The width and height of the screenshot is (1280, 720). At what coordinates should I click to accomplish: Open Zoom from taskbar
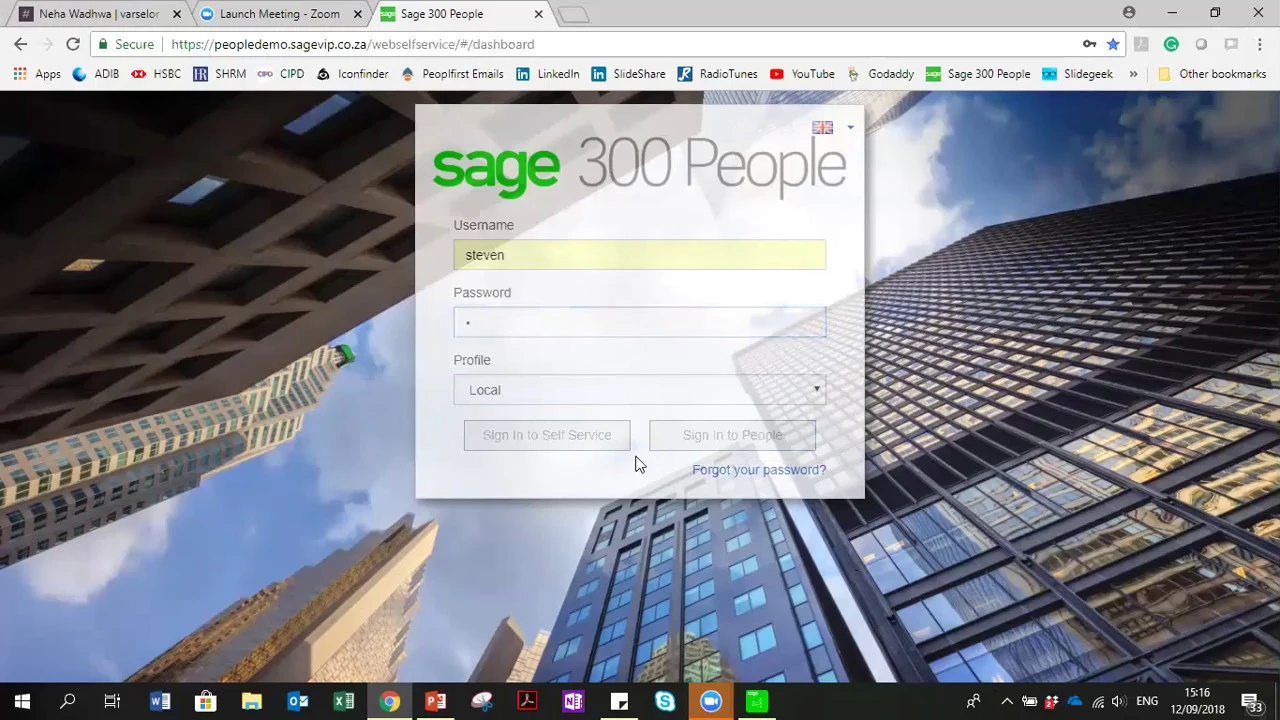(x=711, y=702)
